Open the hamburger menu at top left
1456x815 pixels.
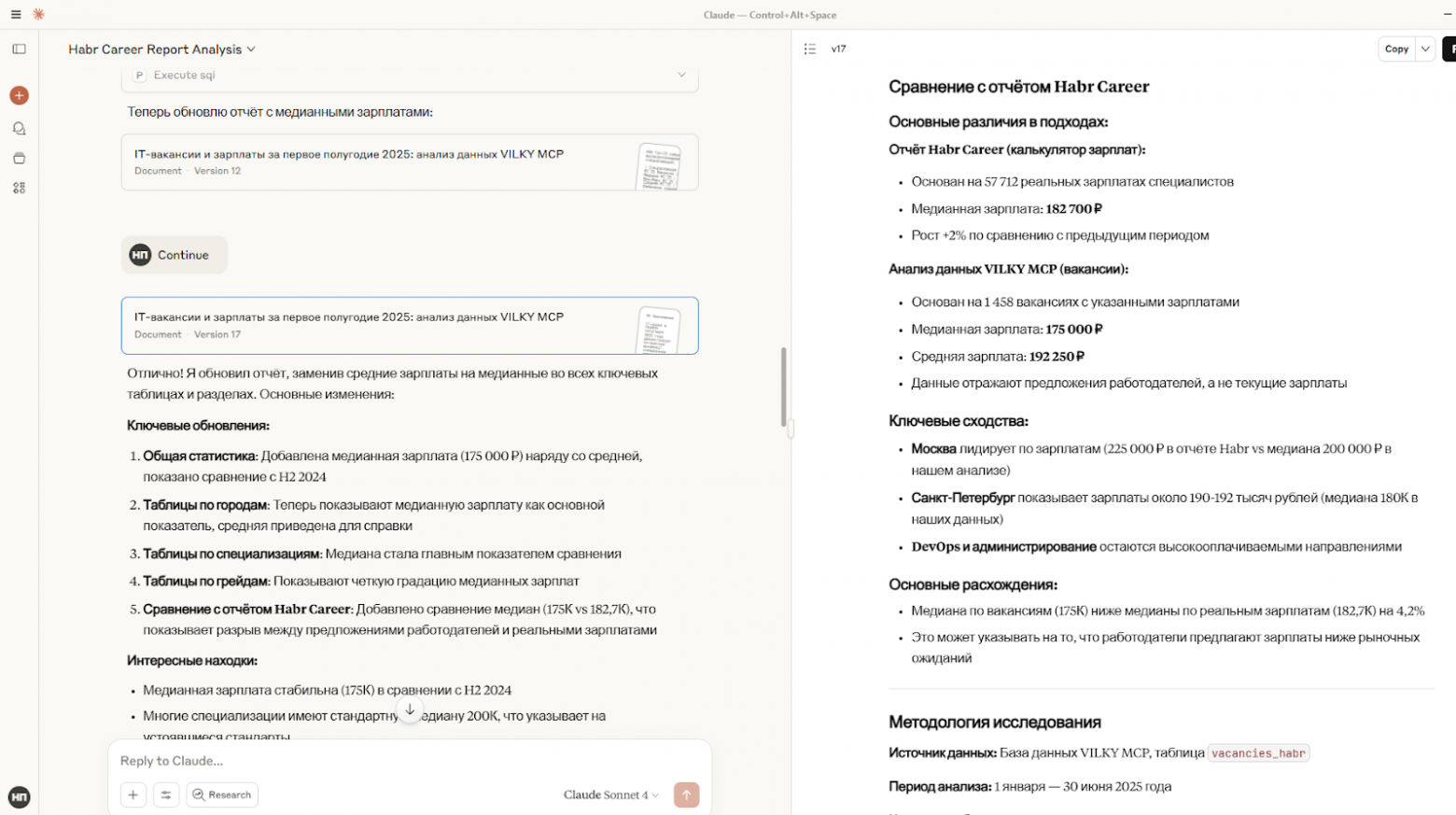tap(17, 14)
